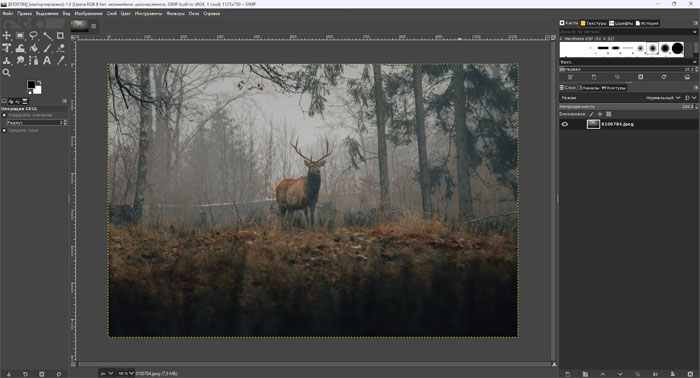Select the Color Picker tool
Image resolution: width=700 pixels, height=378 pixels.
coord(61,60)
